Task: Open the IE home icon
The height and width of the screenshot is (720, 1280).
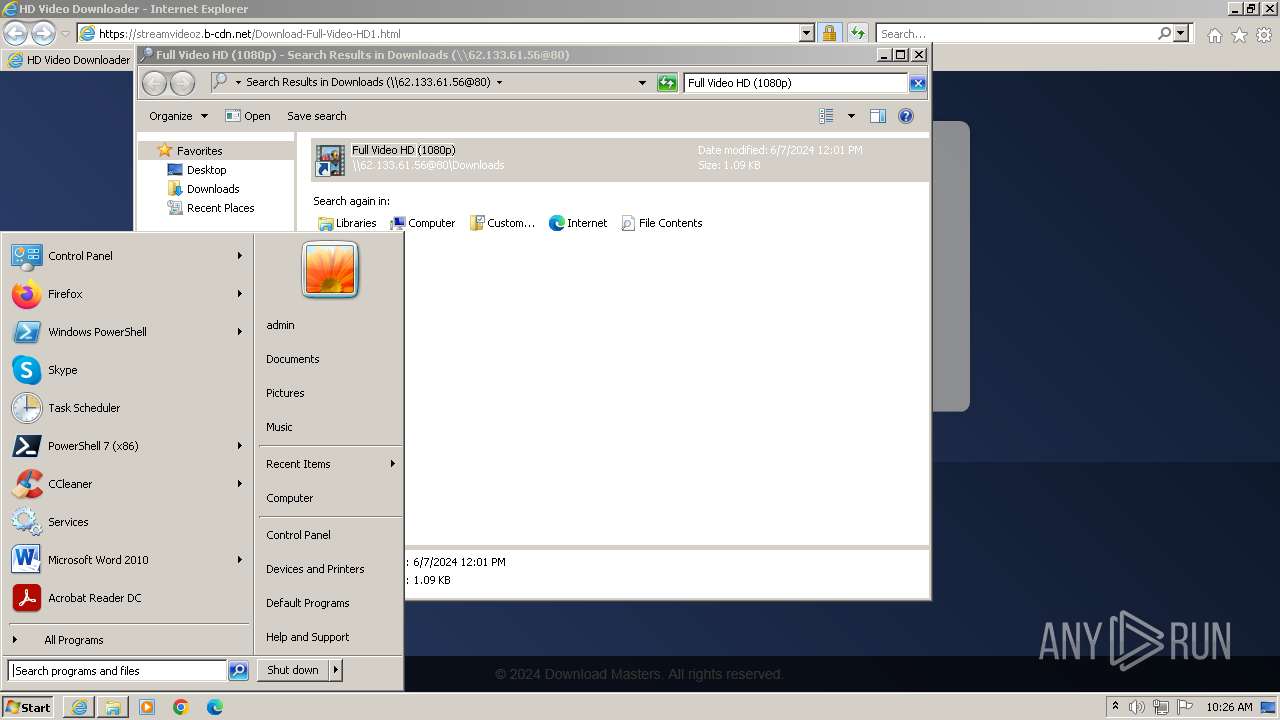Action: click(x=1214, y=35)
